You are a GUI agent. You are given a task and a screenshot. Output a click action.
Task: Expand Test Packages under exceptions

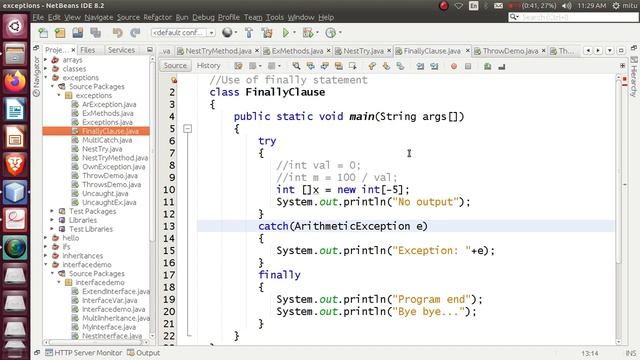coord(52,211)
